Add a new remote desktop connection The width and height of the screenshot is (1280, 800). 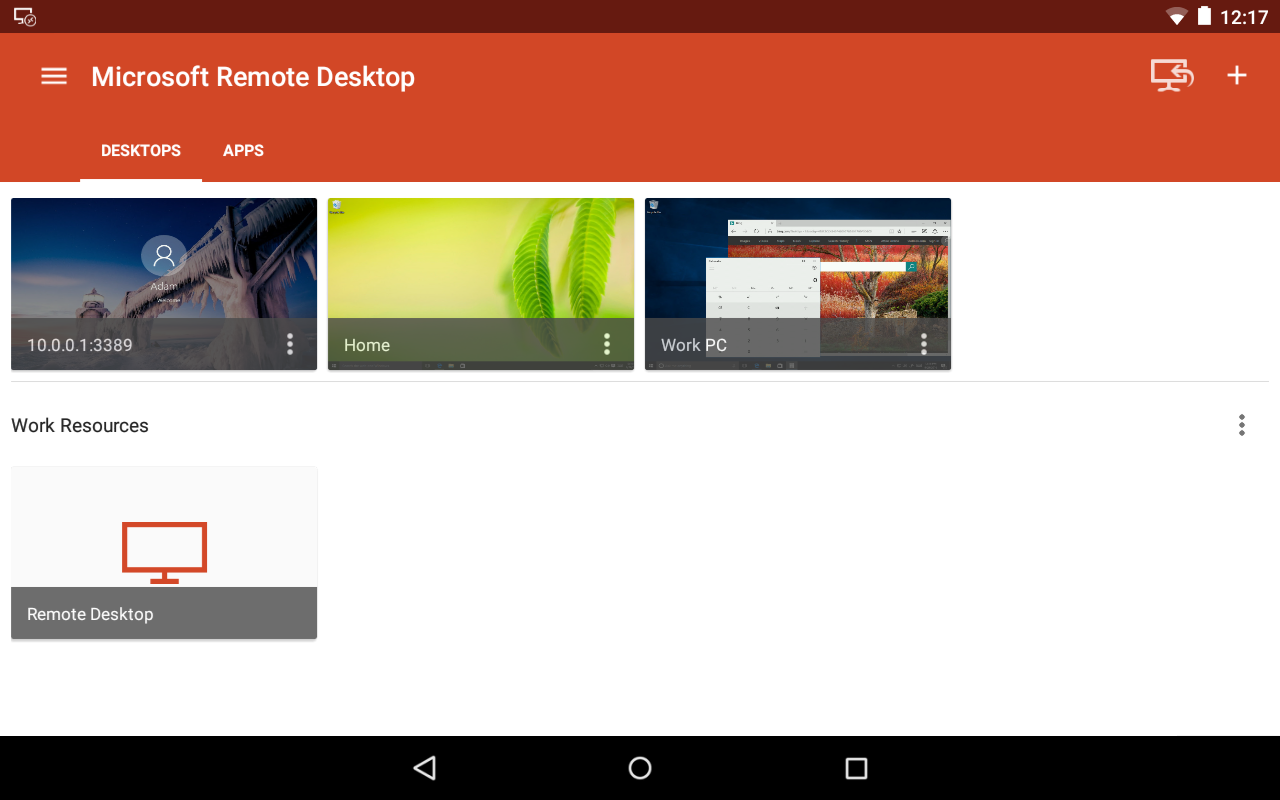point(1237,75)
